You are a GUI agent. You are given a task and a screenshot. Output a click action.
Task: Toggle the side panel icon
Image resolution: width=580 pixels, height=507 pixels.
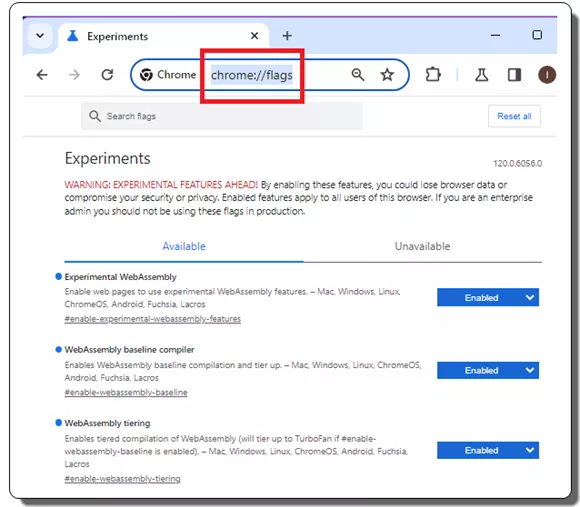(x=514, y=75)
